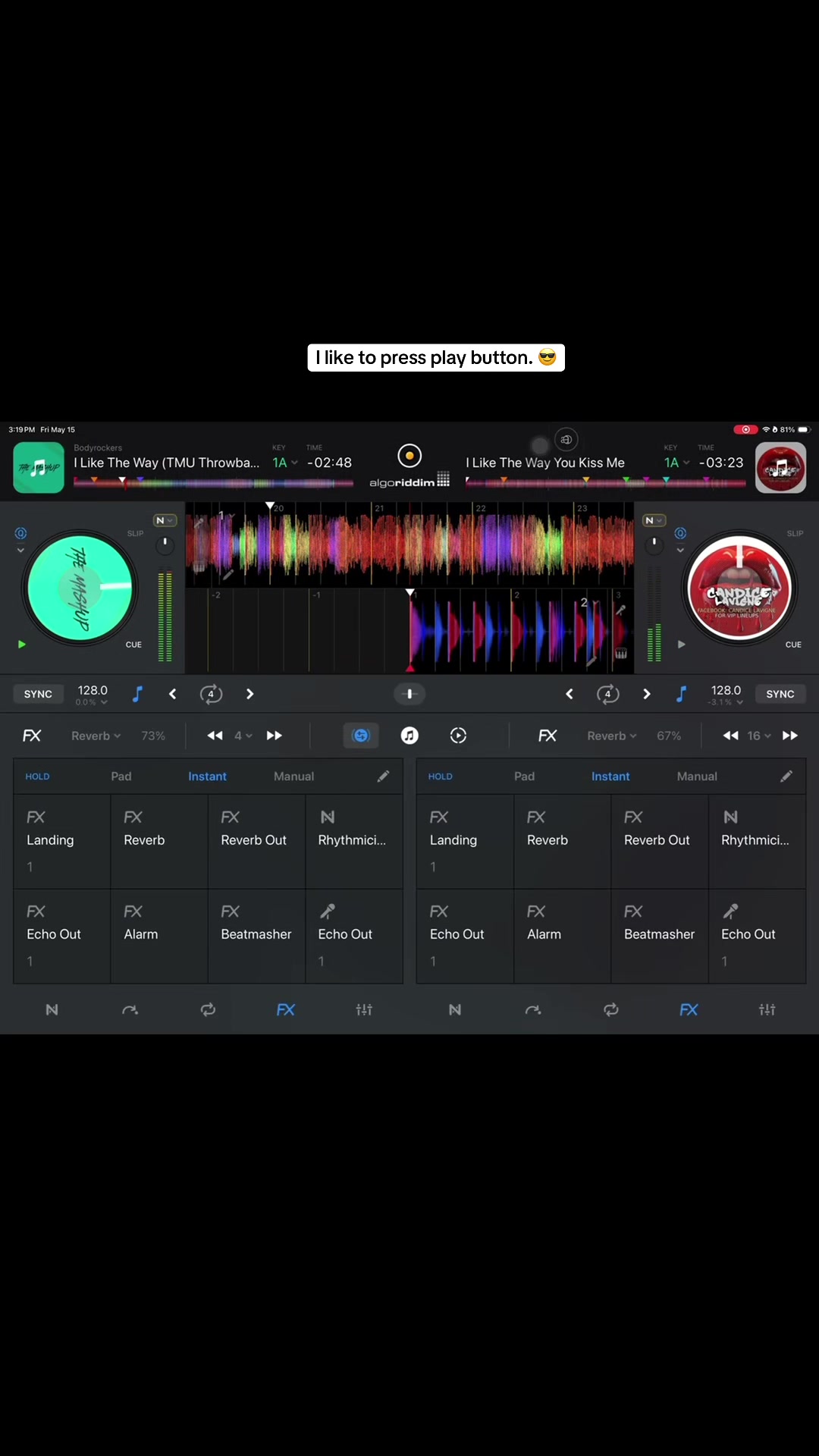Activate the right deck 4-beat loop
This screenshot has height=1456, width=819.
pos(607,694)
